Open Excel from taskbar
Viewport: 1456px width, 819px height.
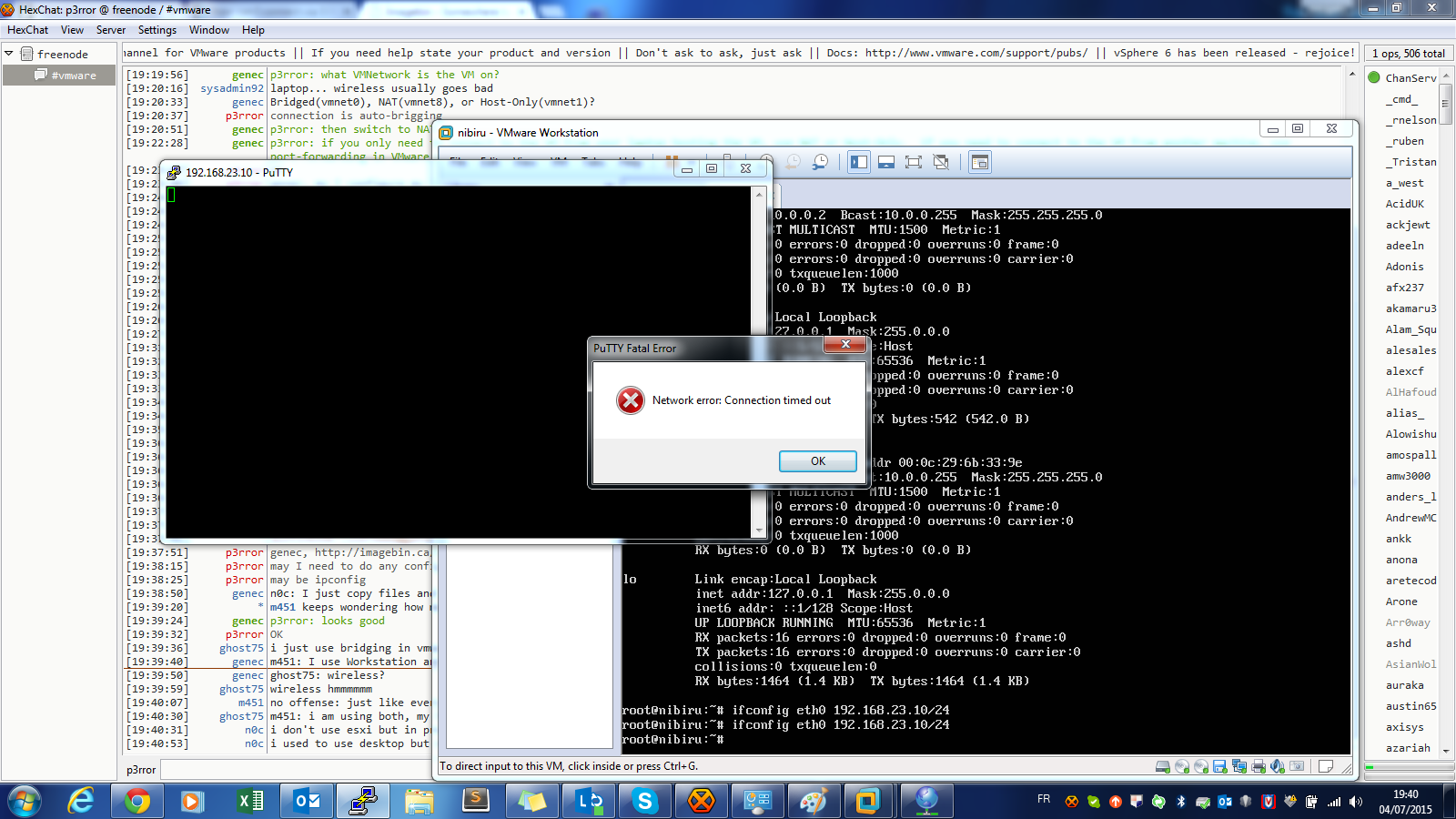250,802
